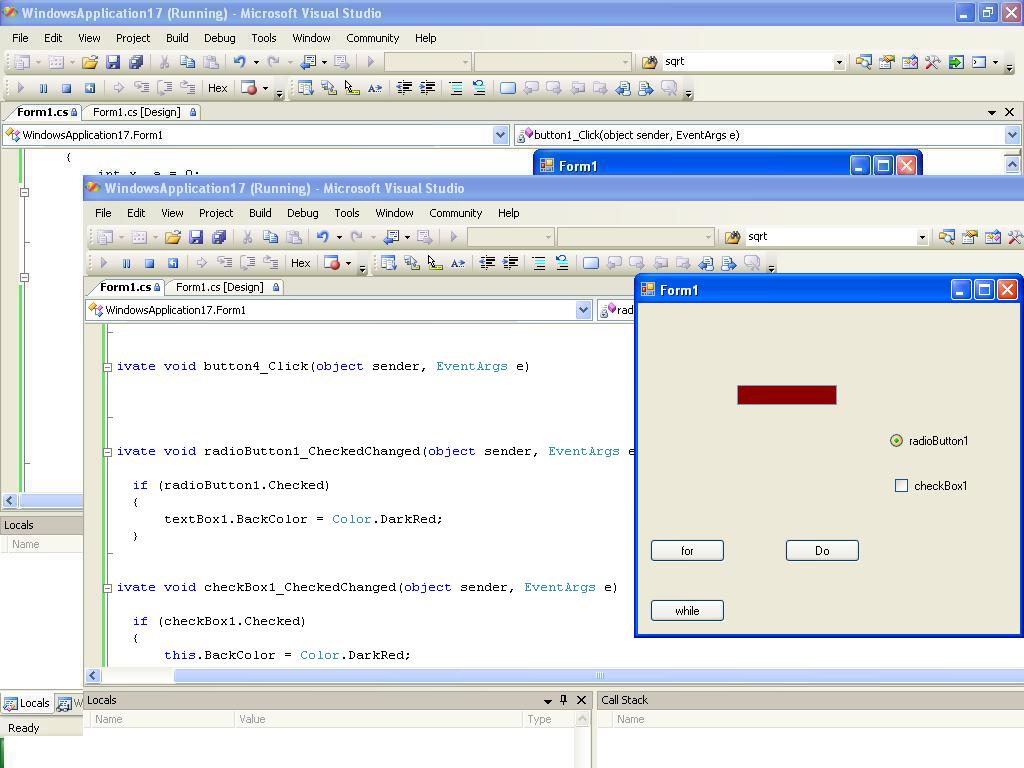The image size is (1024, 768).
Task: Collapse button4_Click method outline in front editor
Action: (x=107, y=367)
